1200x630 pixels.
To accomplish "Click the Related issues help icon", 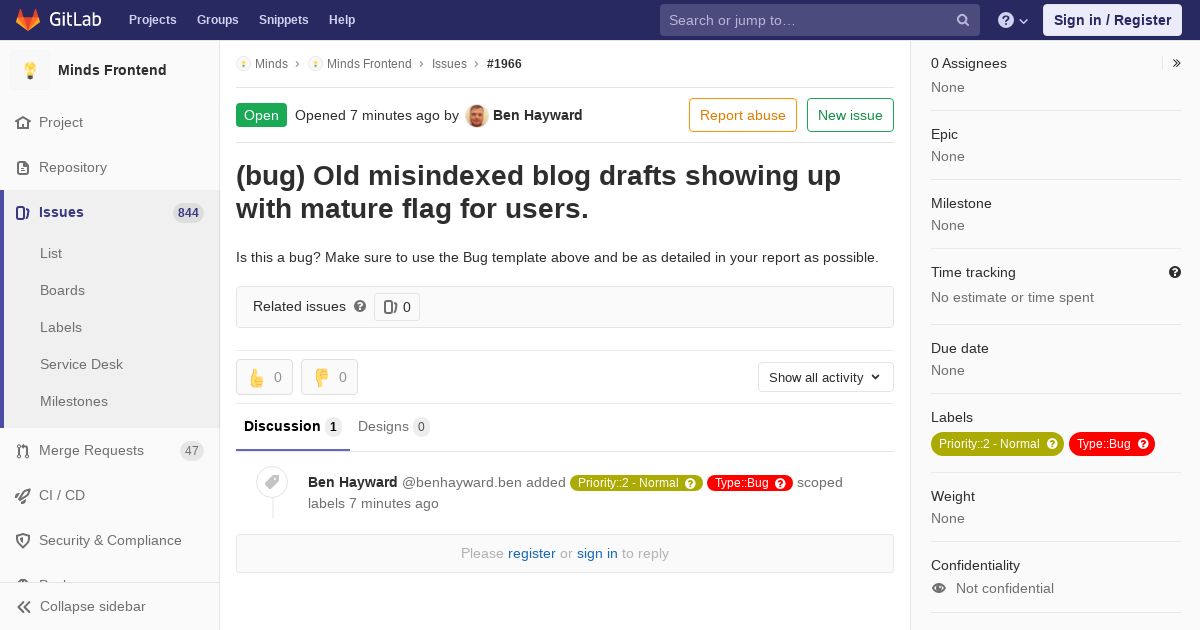I will point(360,306).
